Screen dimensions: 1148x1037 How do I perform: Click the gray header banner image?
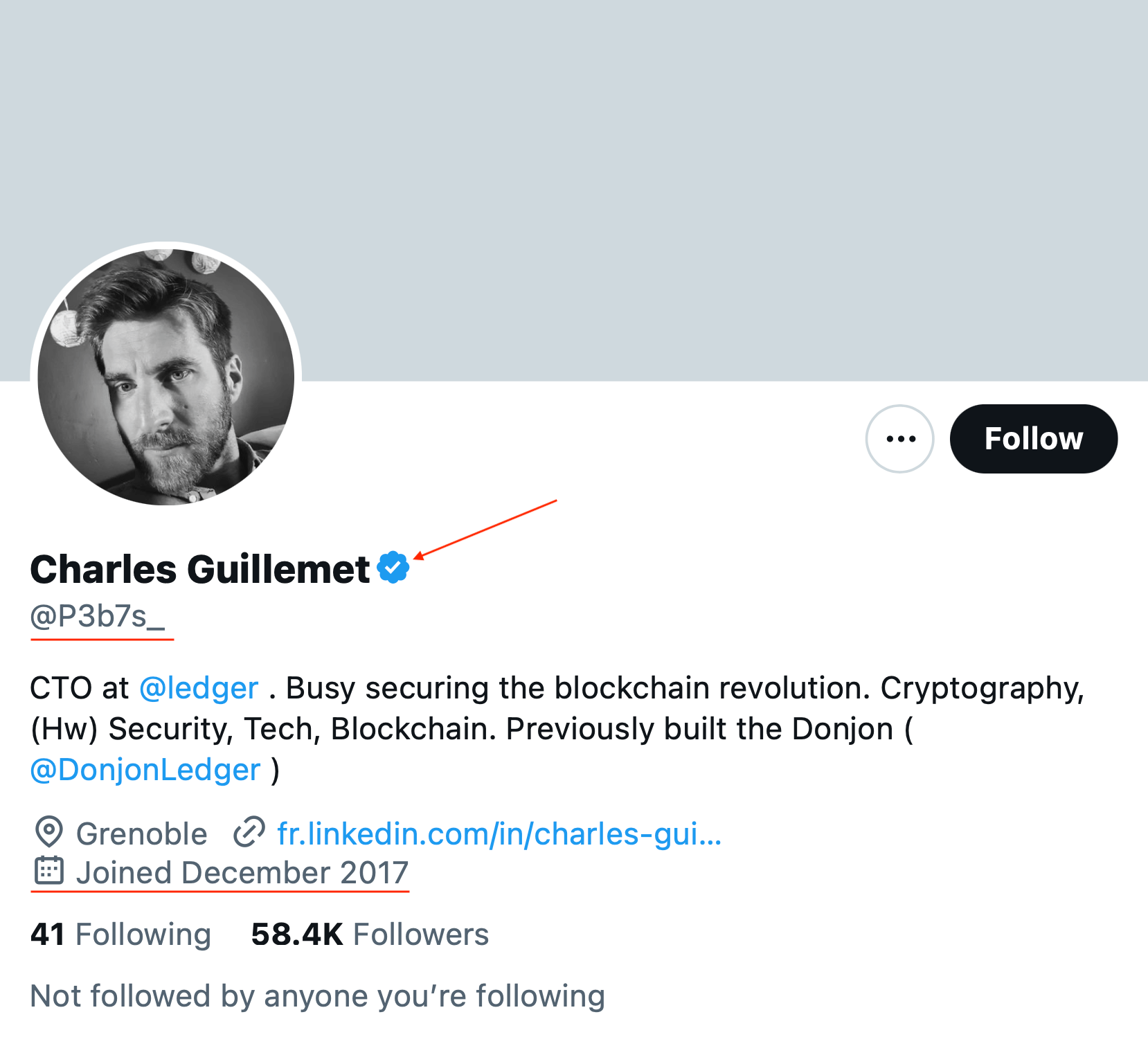point(623,173)
